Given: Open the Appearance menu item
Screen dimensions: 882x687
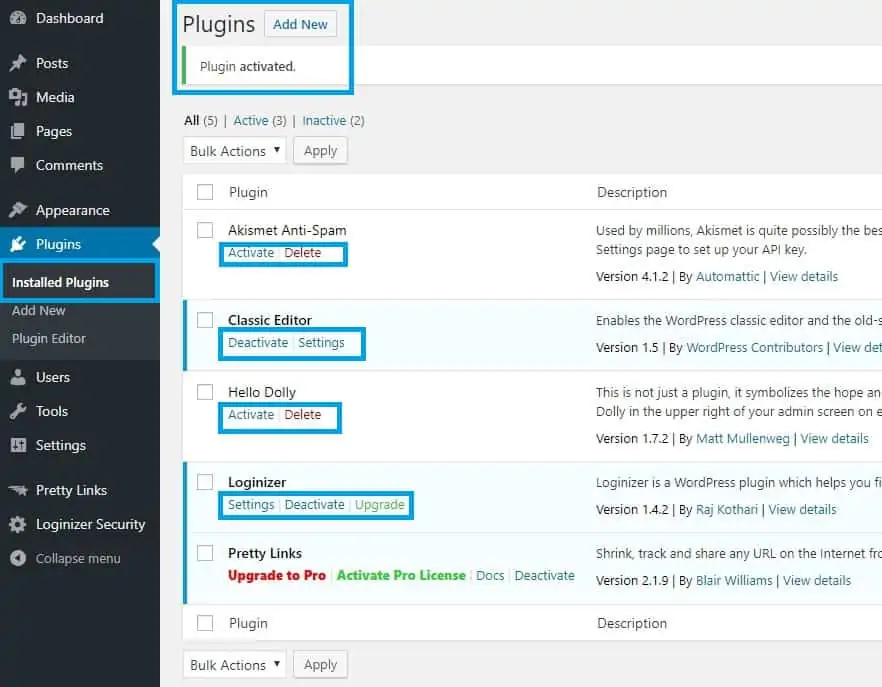Looking at the screenshot, I should point(73,210).
